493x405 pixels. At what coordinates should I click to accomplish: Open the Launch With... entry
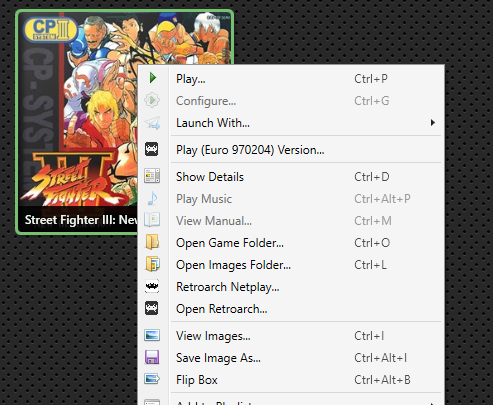pyautogui.click(x=291, y=123)
